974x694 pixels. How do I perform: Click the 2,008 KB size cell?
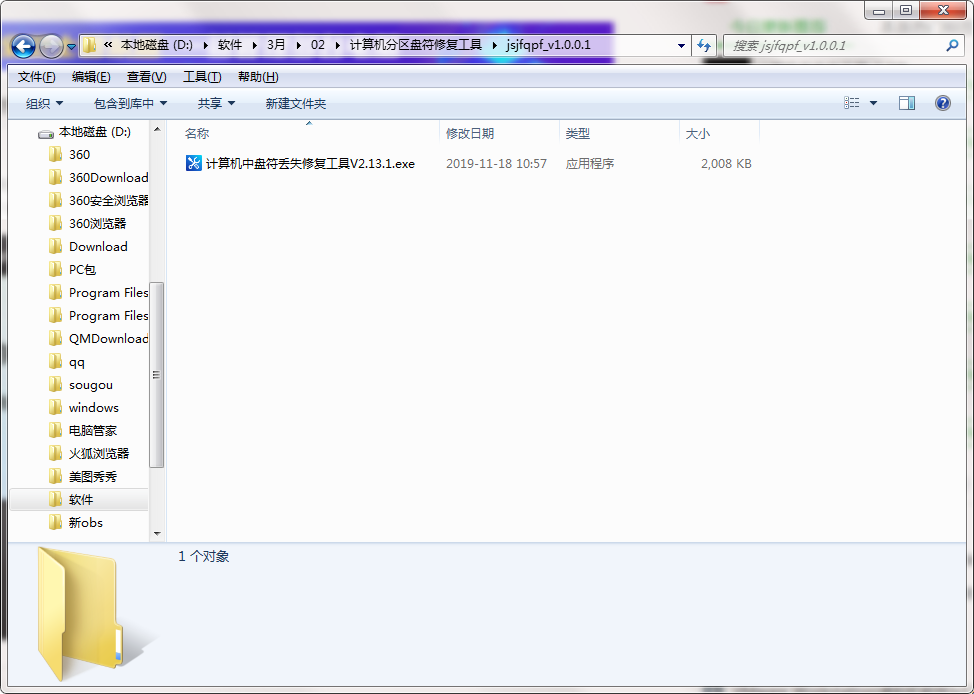(x=726, y=163)
